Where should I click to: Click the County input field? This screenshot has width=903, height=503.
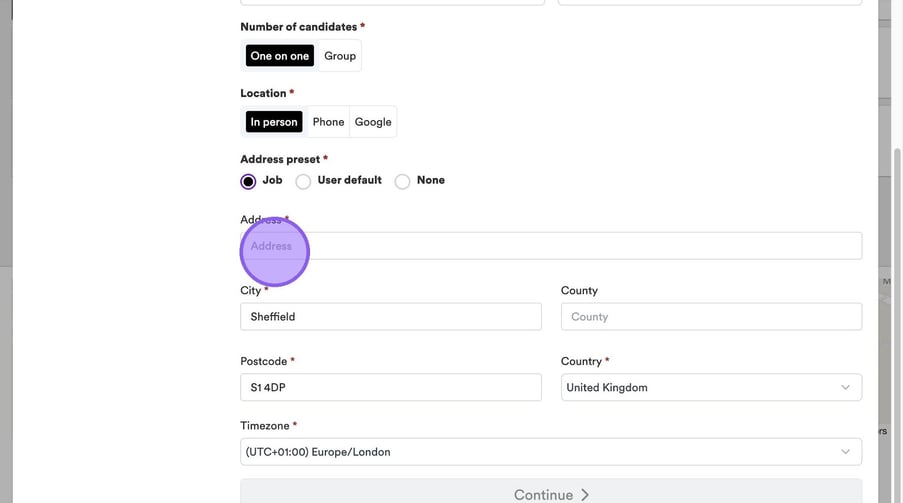710,317
